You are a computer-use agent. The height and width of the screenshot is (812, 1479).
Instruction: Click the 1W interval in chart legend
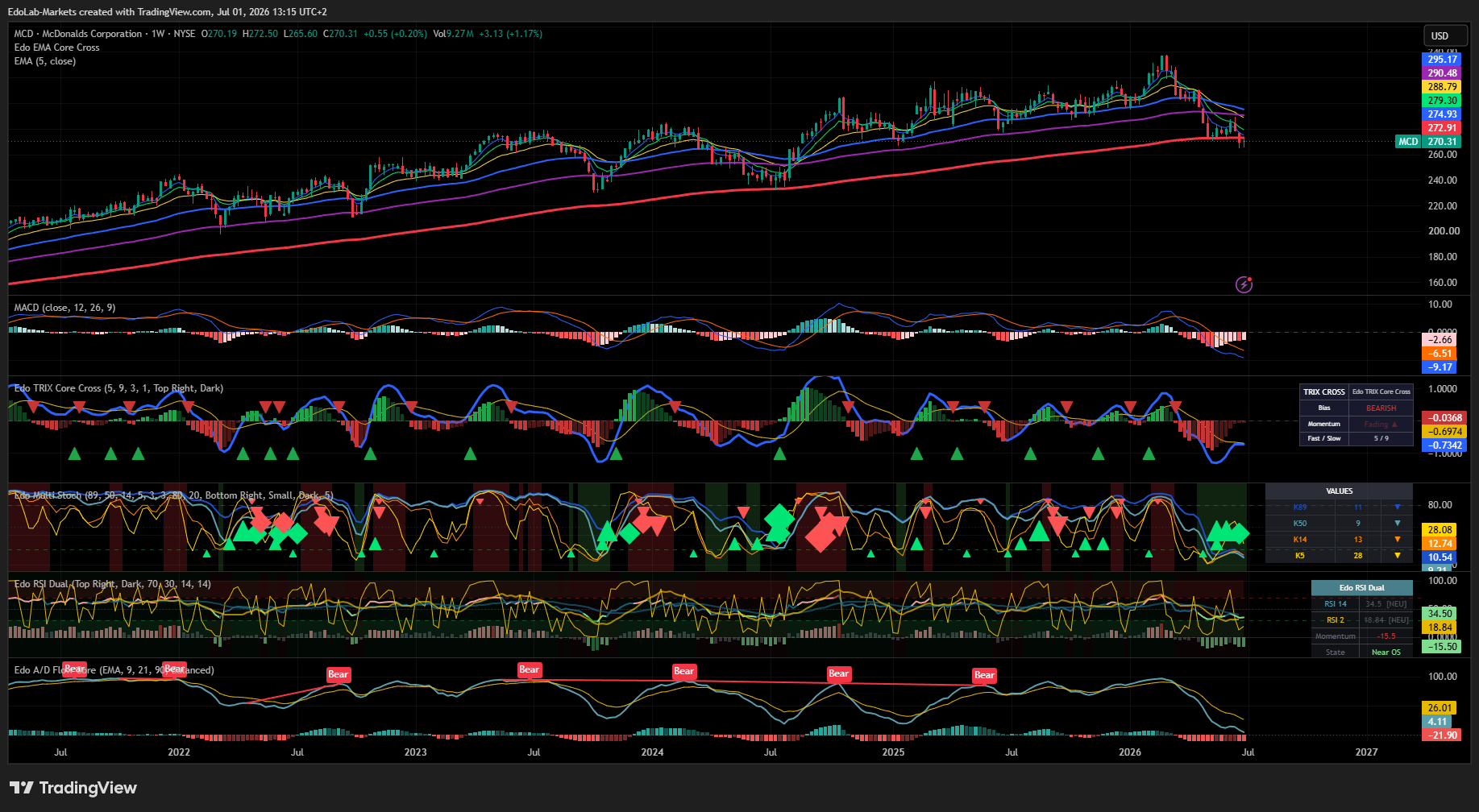pyautogui.click(x=158, y=34)
